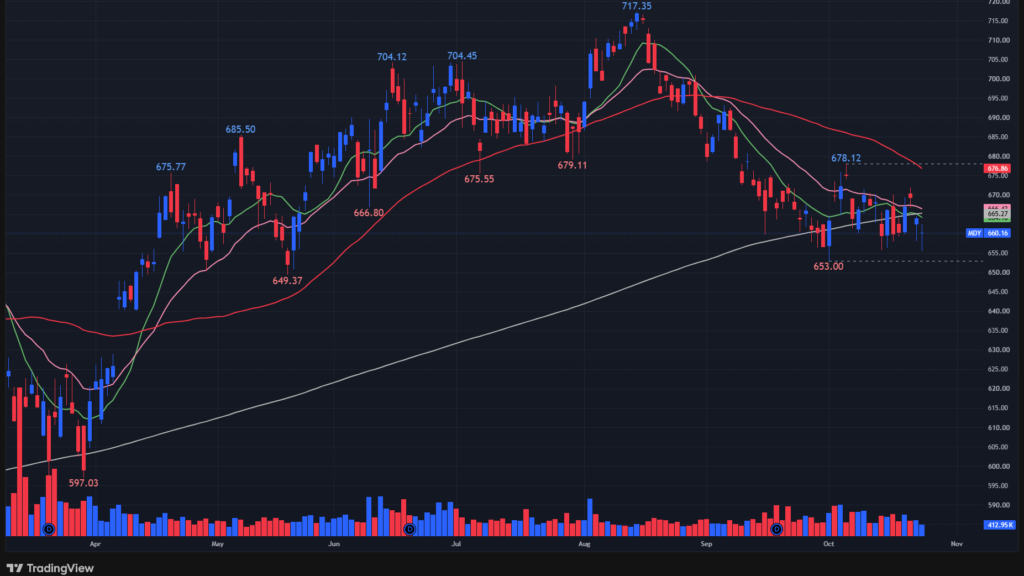Screen dimensions: 1024x576
Task: Click 640.00 on the price scale
Action: click(998, 312)
